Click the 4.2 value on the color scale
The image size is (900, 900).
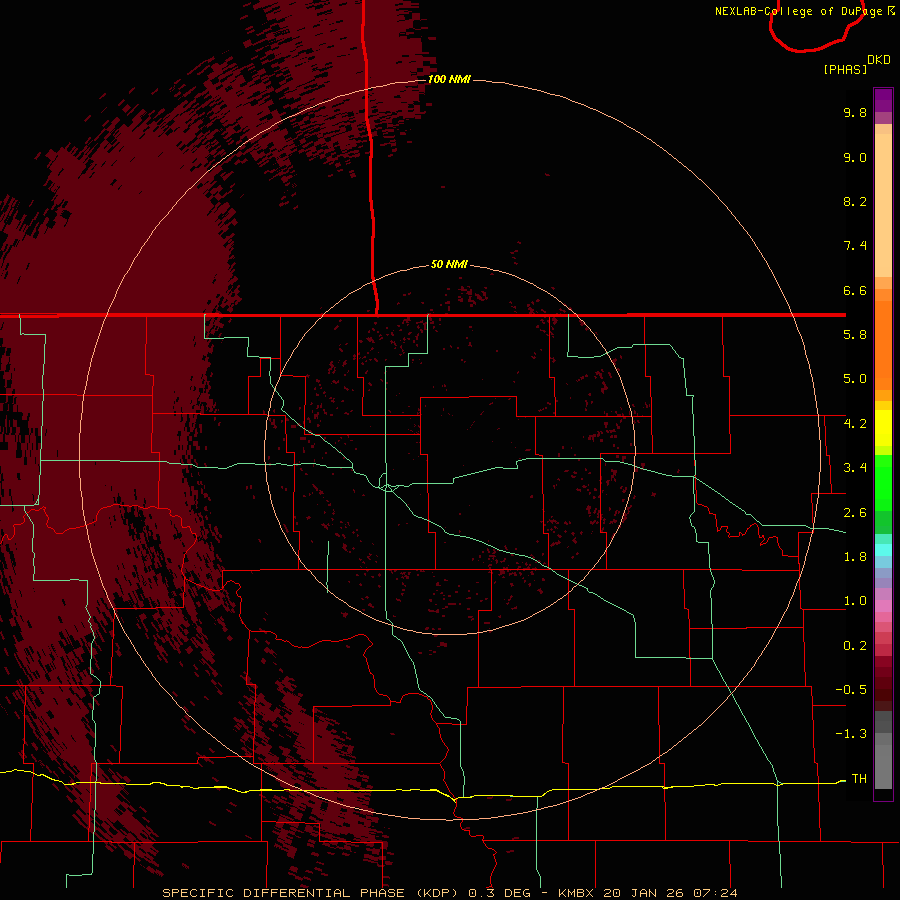[855, 424]
